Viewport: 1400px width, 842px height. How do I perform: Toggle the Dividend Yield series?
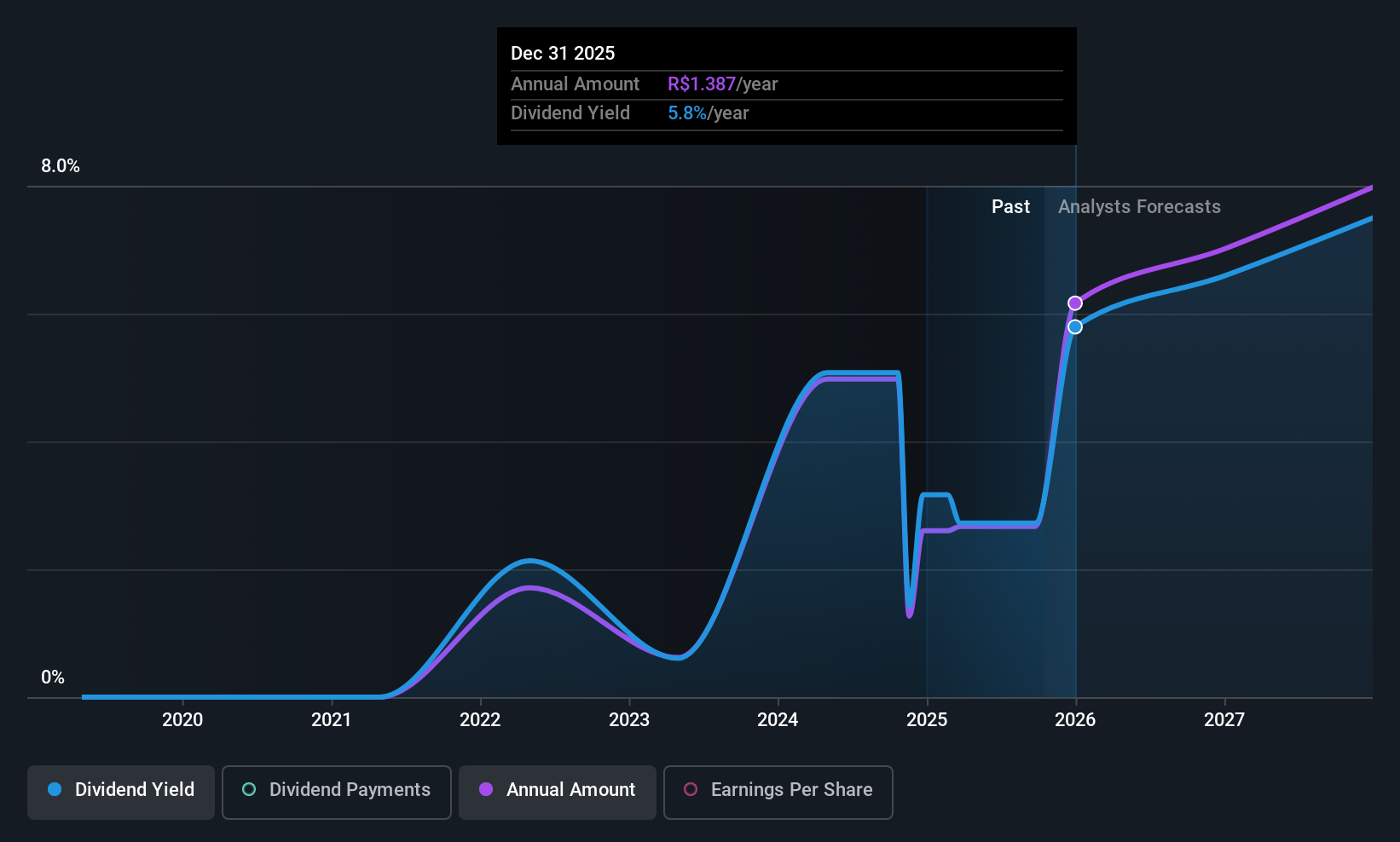click(x=121, y=793)
